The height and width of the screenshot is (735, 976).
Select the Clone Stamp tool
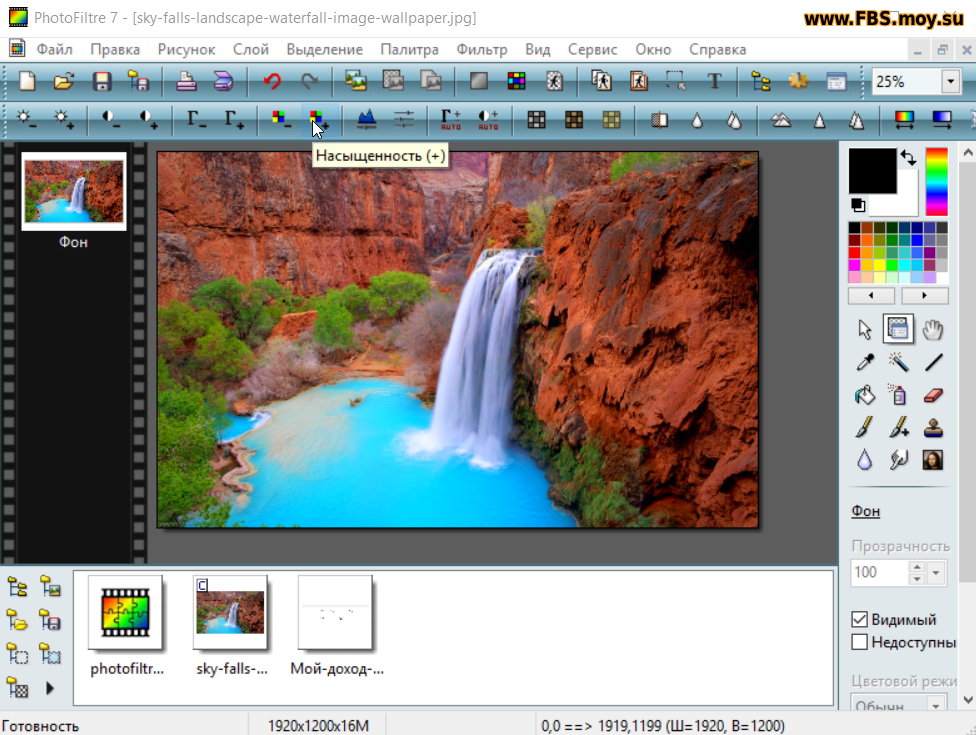(932, 428)
